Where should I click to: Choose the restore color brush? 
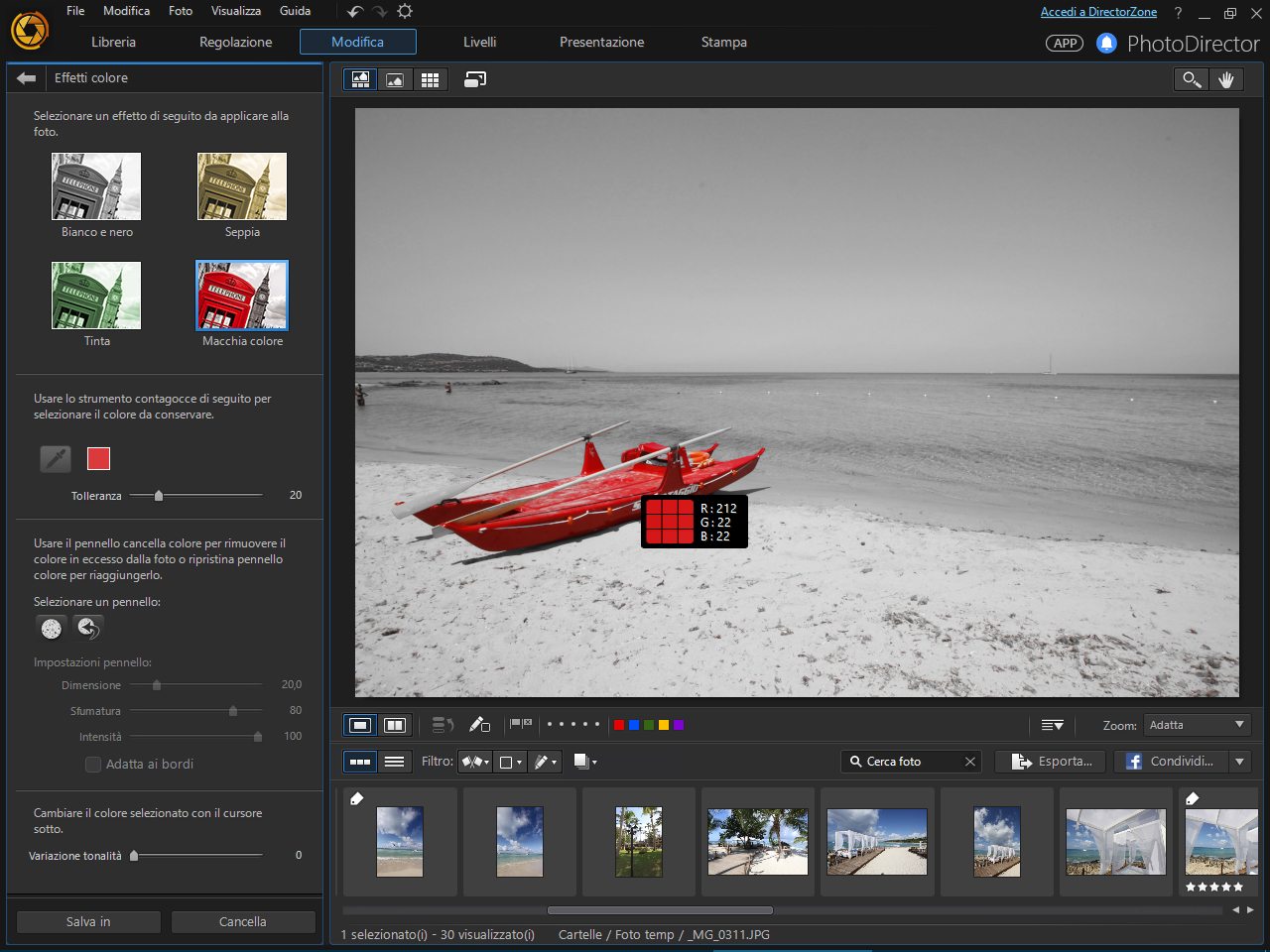click(88, 628)
